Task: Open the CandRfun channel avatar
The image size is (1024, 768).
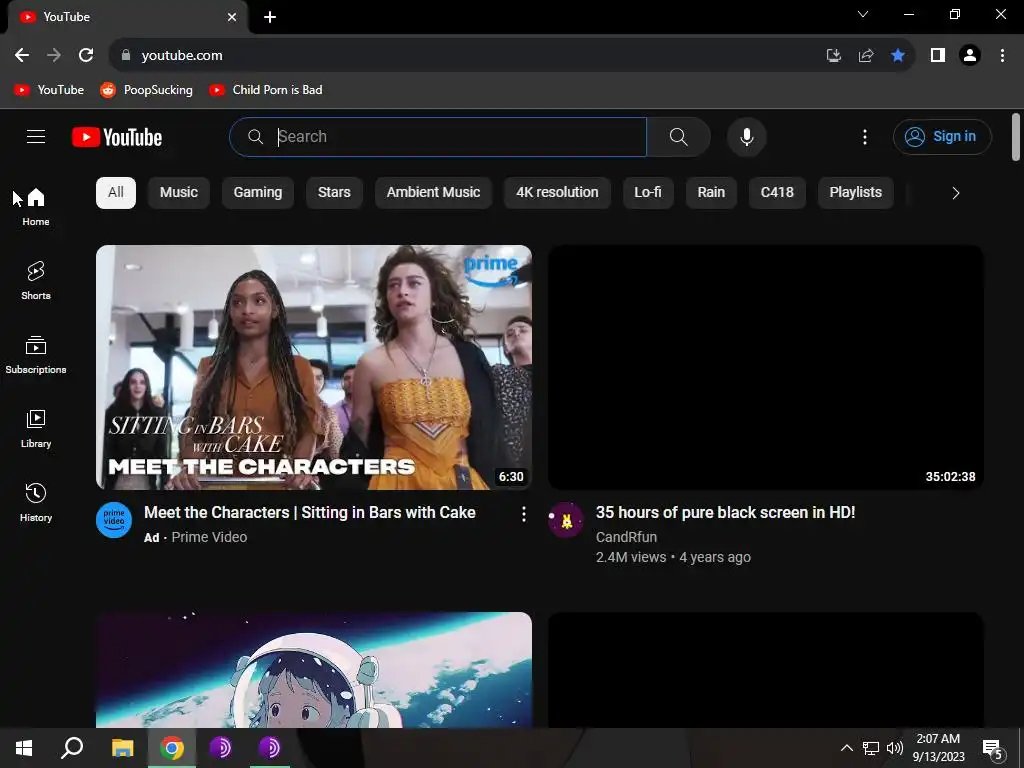Action: click(x=566, y=520)
